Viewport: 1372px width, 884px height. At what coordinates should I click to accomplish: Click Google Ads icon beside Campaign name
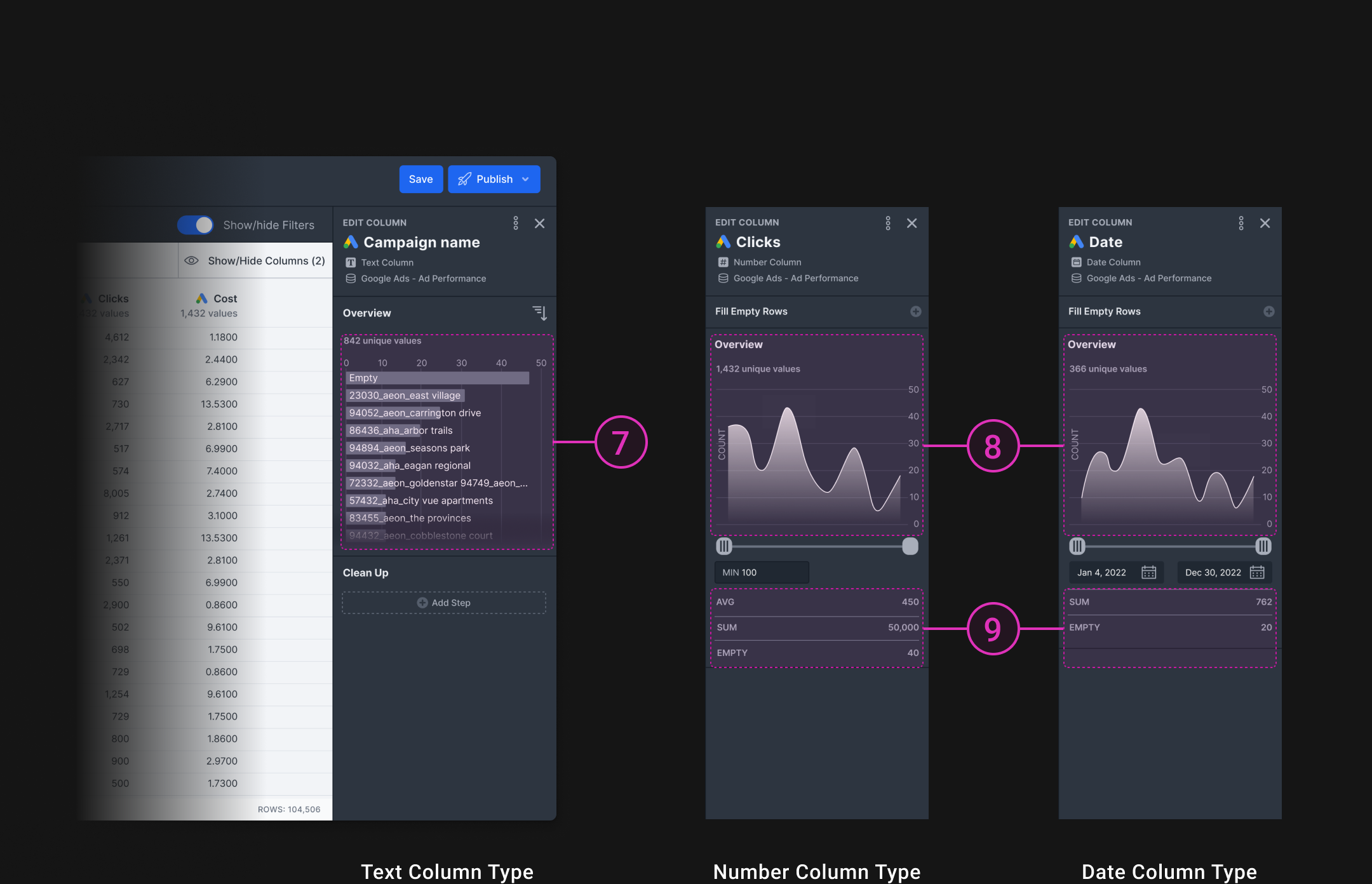pos(351,242)
